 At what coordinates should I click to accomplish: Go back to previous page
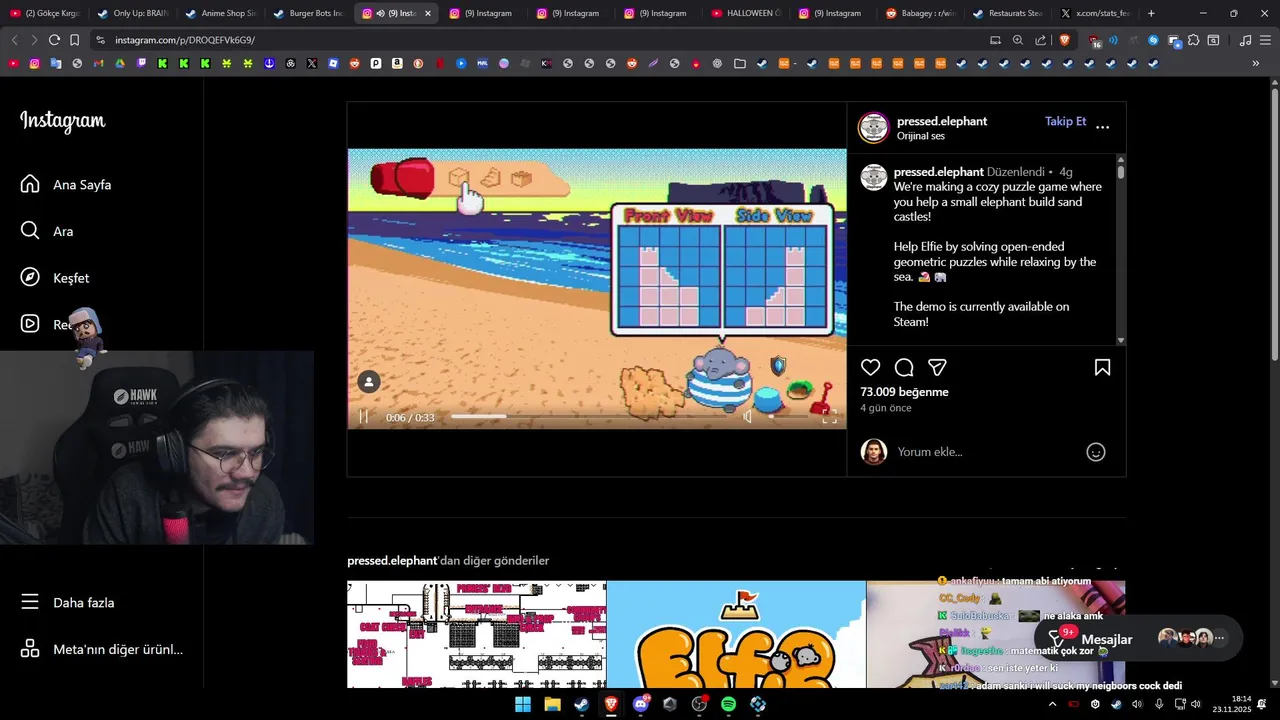tap(14, 40)
